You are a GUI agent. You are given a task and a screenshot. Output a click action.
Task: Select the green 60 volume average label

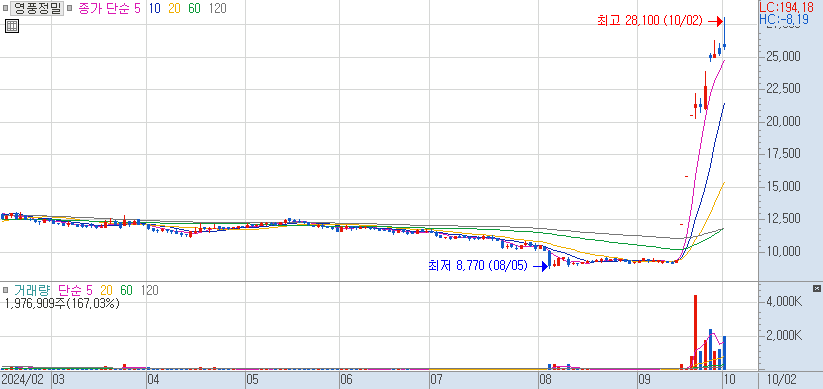click(126, 290)
